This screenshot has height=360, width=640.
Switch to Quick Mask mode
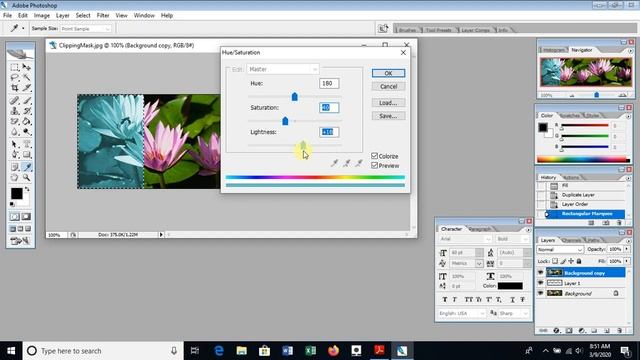point(26,217)
